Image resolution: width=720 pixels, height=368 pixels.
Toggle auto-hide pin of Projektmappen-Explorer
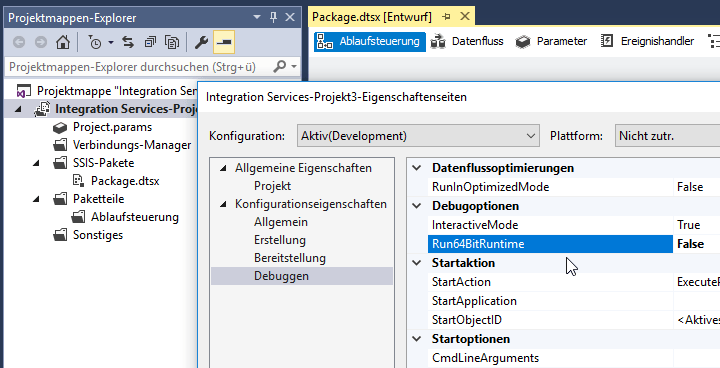click(x=273, y=17)
